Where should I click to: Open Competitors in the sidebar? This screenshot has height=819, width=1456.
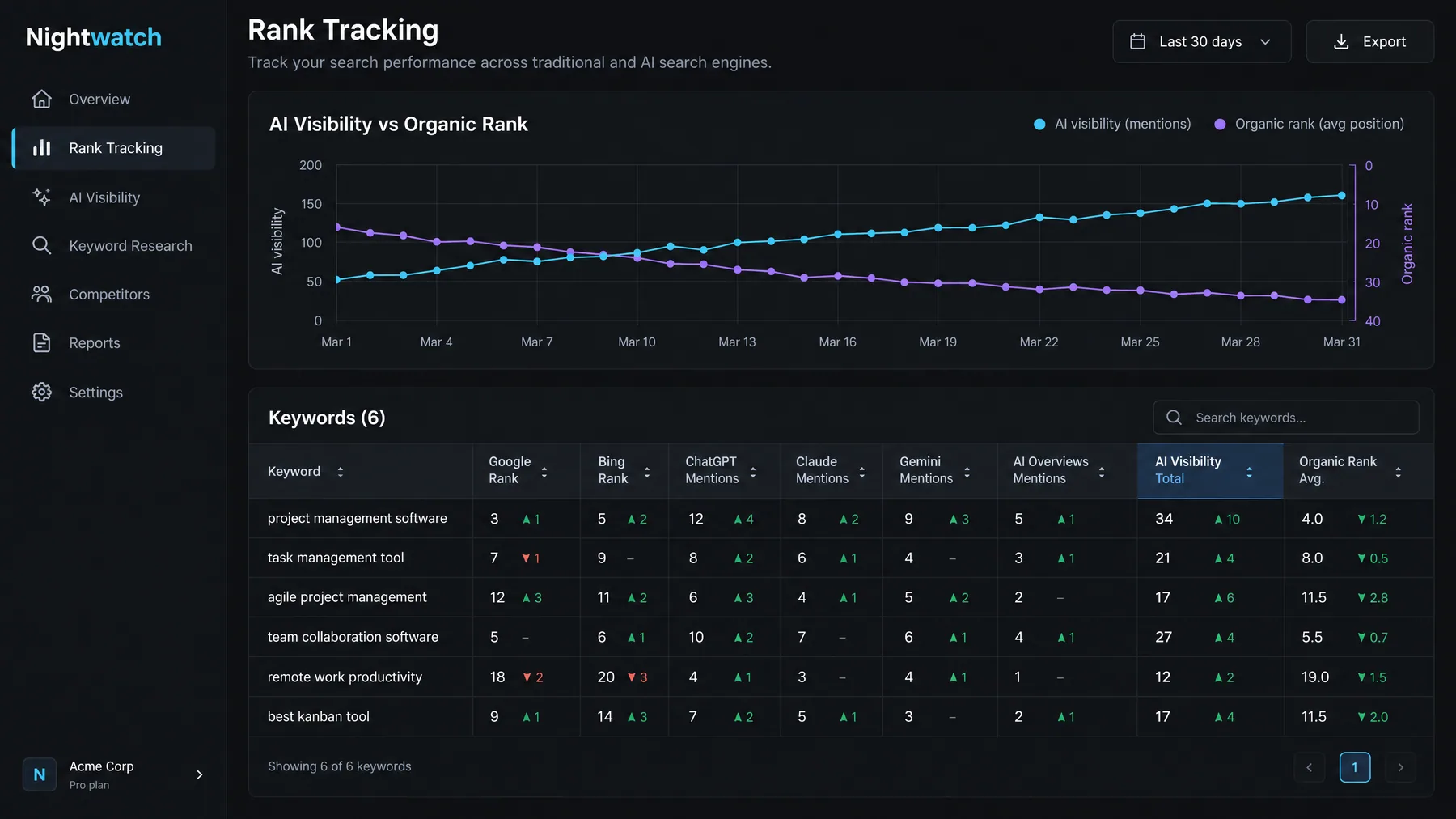(x=114, y=294)
